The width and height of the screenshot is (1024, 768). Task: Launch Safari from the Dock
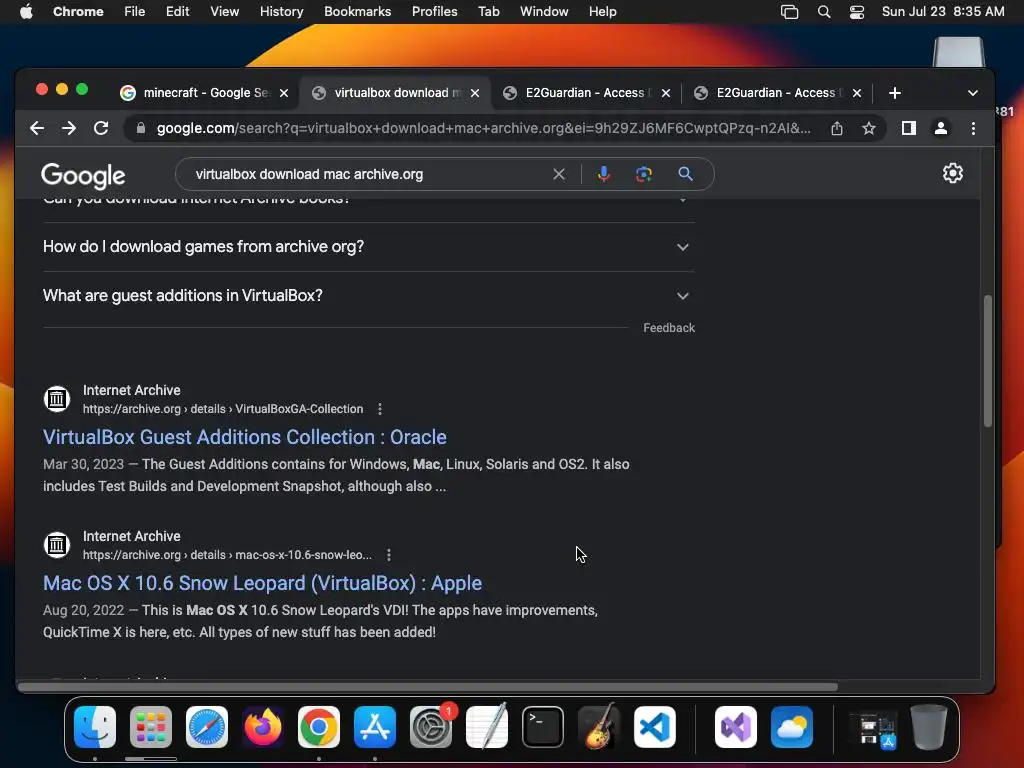(207, 727)
